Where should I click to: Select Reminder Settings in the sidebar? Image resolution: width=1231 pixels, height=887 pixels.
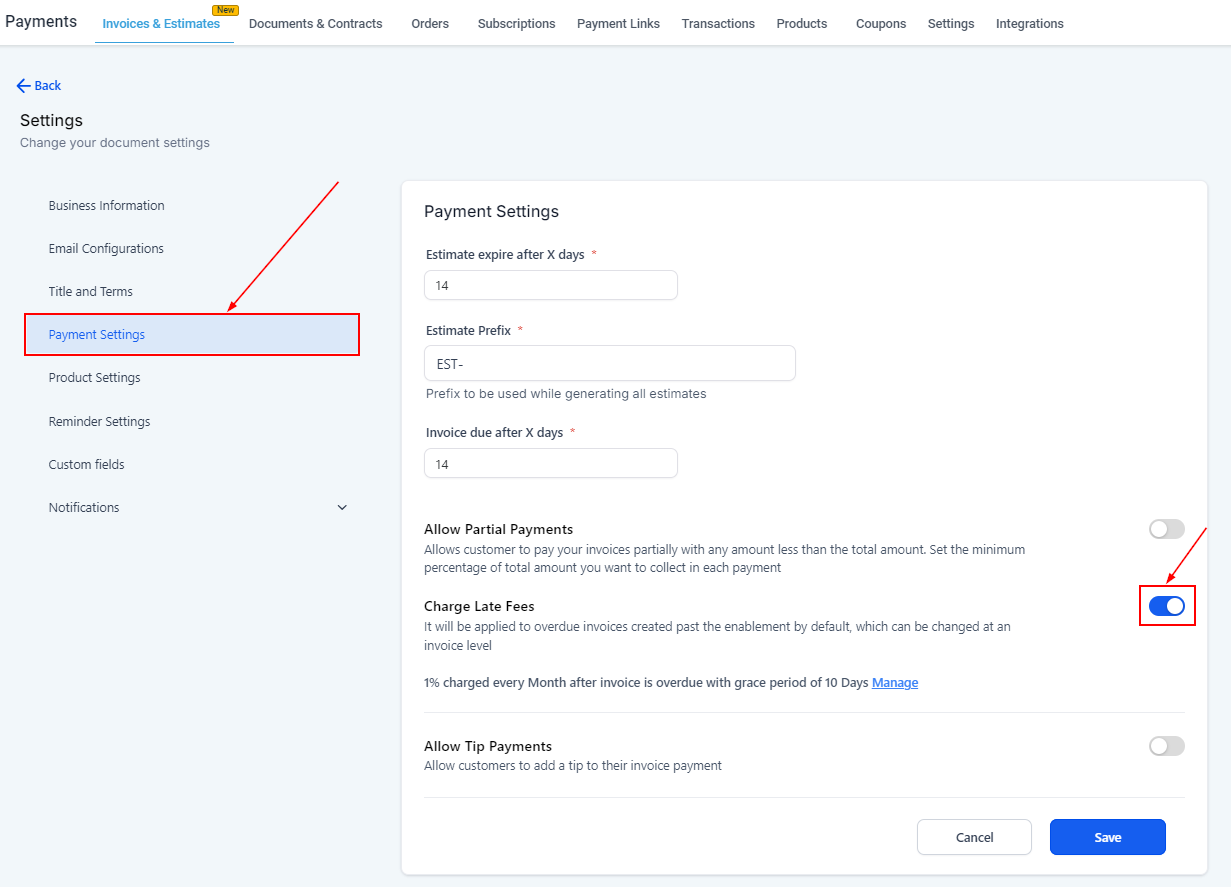click(99, 422)
